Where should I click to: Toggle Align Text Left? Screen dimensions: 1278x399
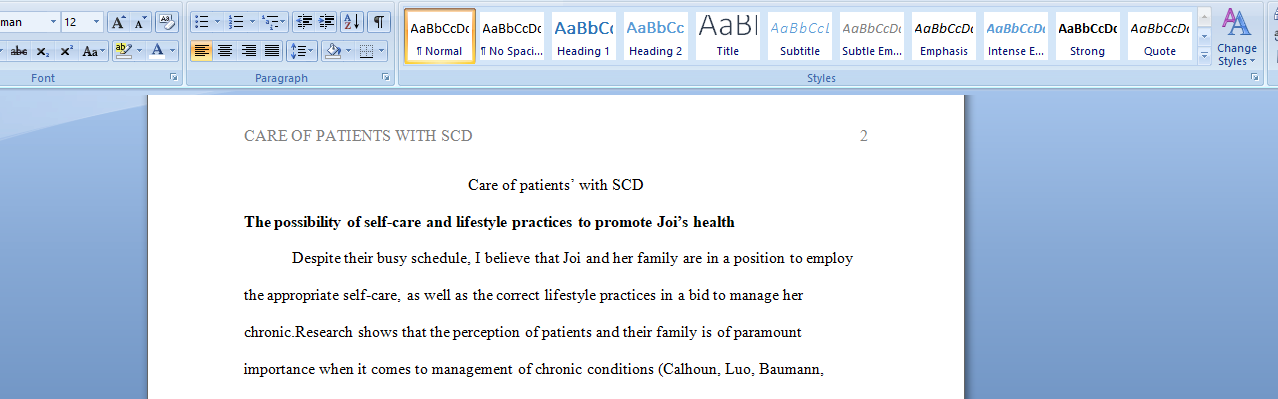[x=202, y=51]
